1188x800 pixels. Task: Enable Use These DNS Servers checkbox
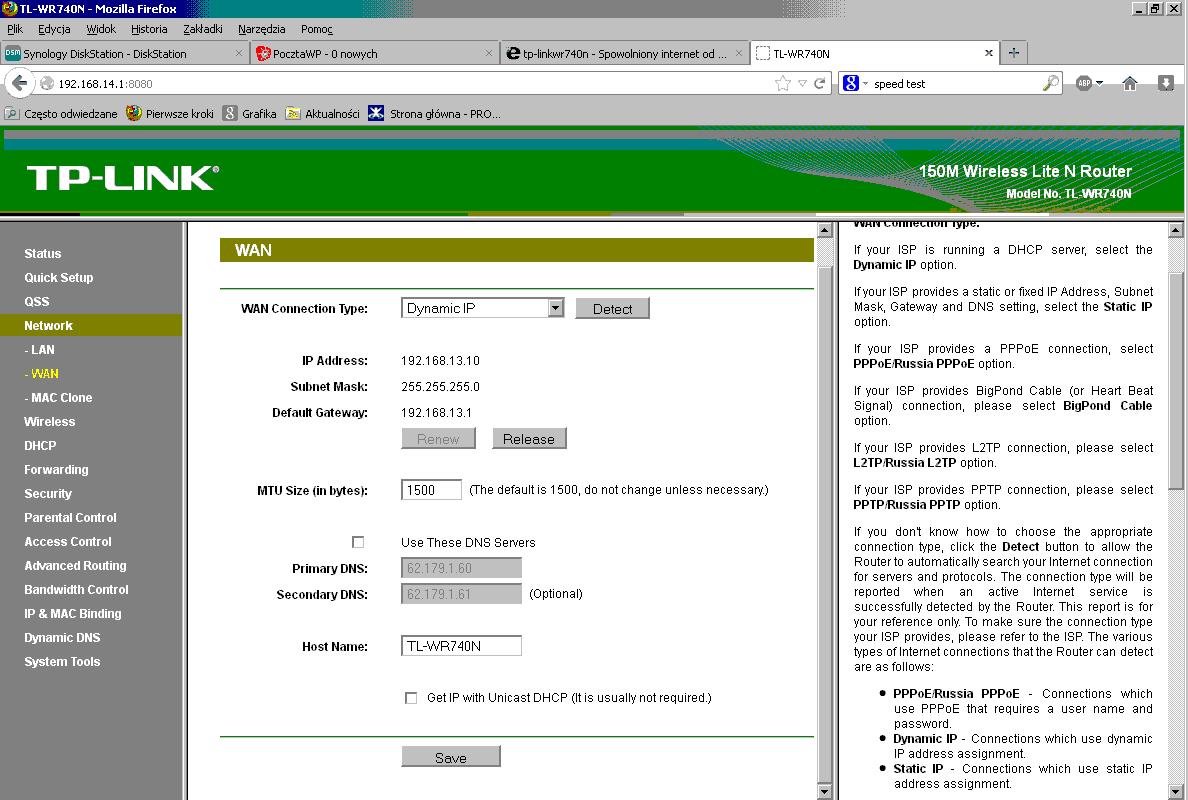pyautogui.click(x=358, y=542)
